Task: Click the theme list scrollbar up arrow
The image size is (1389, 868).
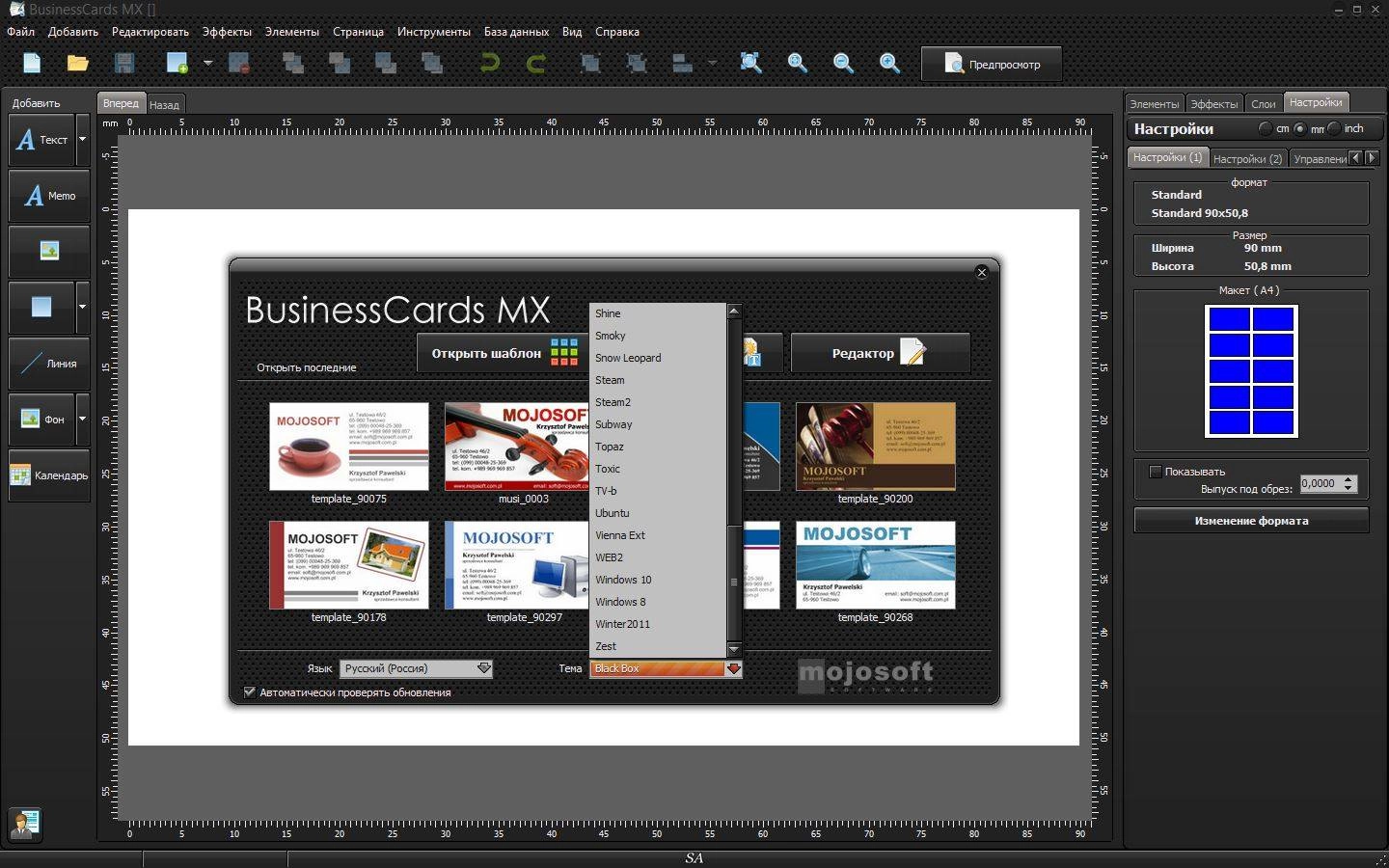Action: click(734, 311)
